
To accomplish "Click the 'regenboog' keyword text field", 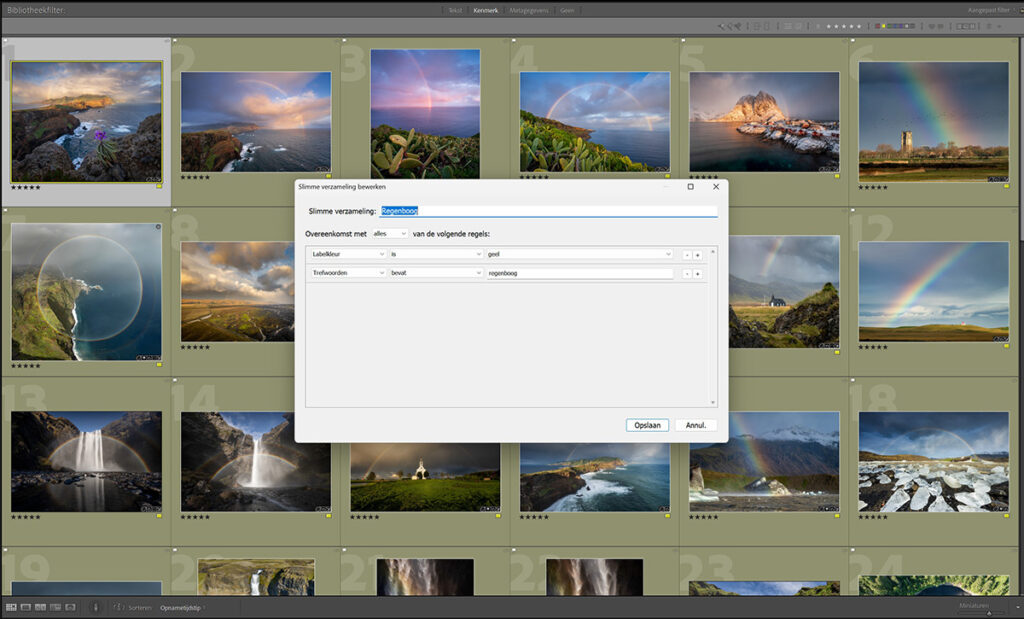I will [579, 274].
